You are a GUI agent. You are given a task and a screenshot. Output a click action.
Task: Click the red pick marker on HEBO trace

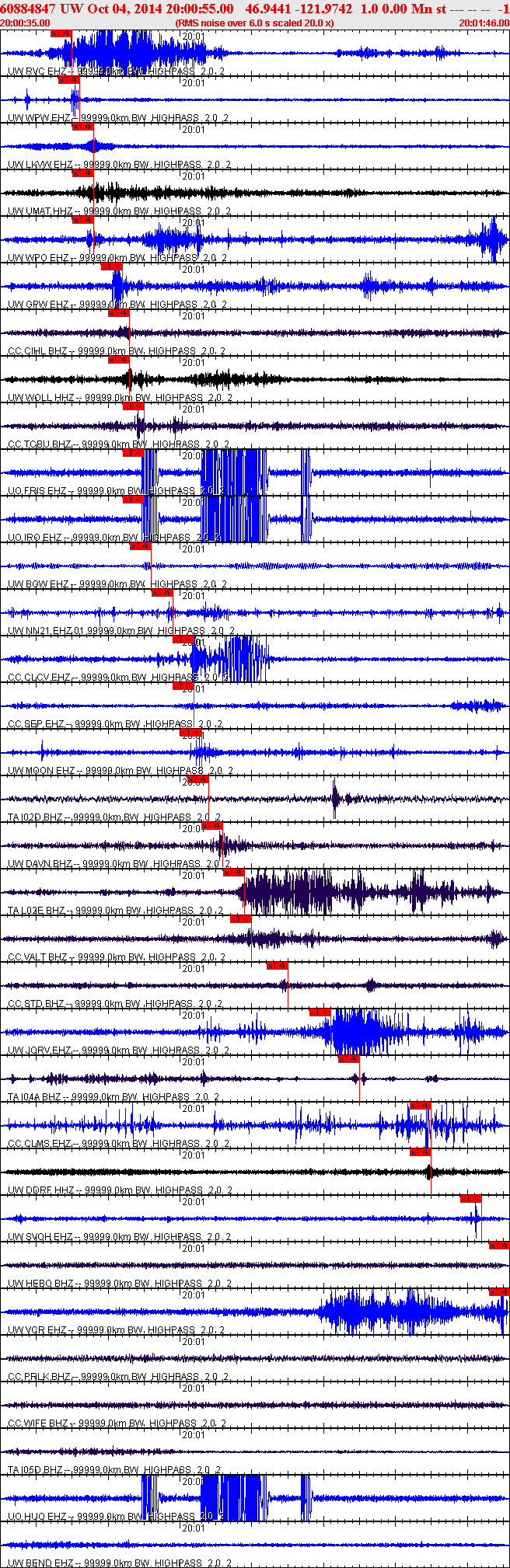pos(499,1246)
